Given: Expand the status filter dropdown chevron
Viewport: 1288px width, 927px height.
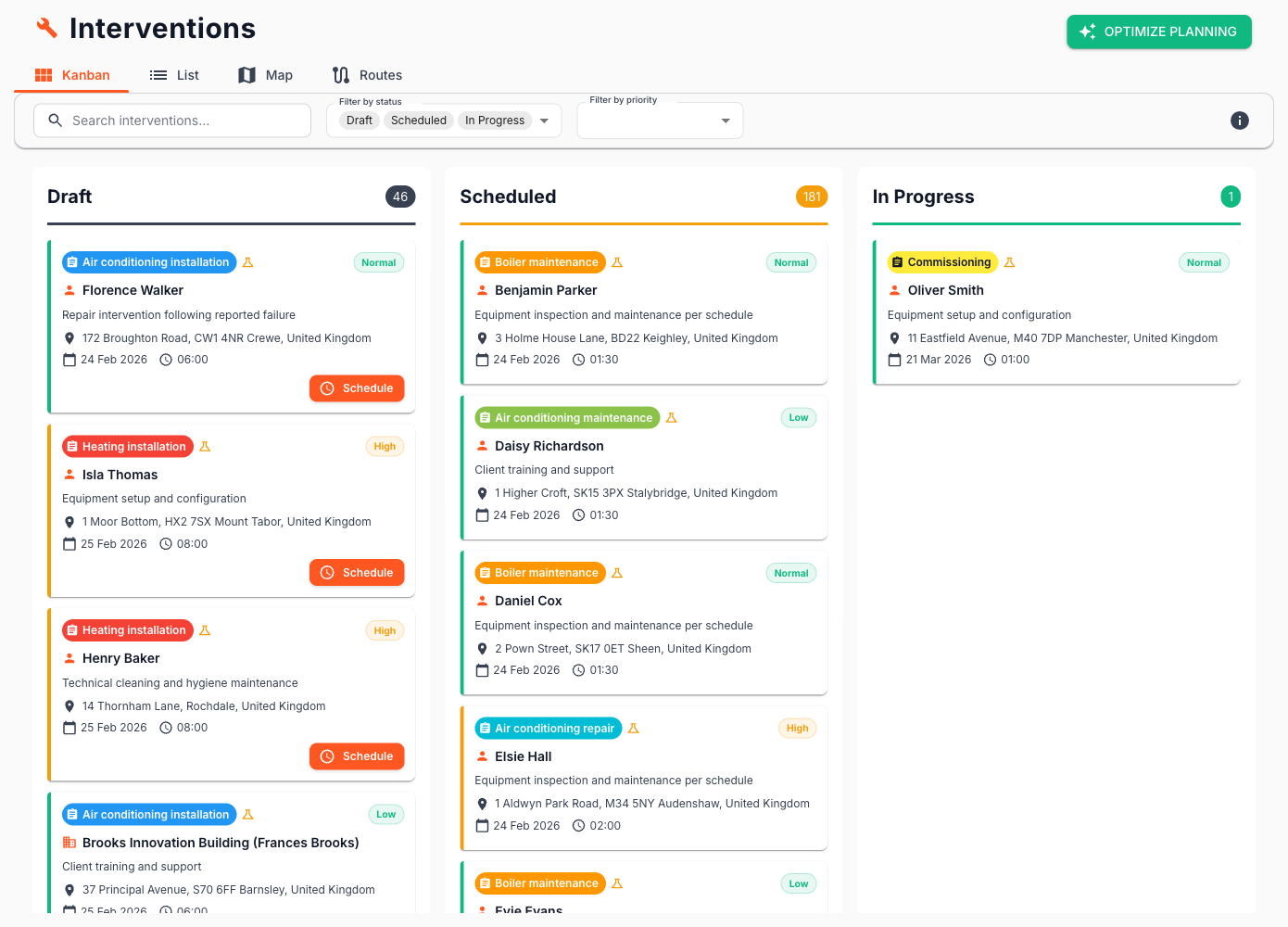Looking at the screenshot, I should (546, 120).
